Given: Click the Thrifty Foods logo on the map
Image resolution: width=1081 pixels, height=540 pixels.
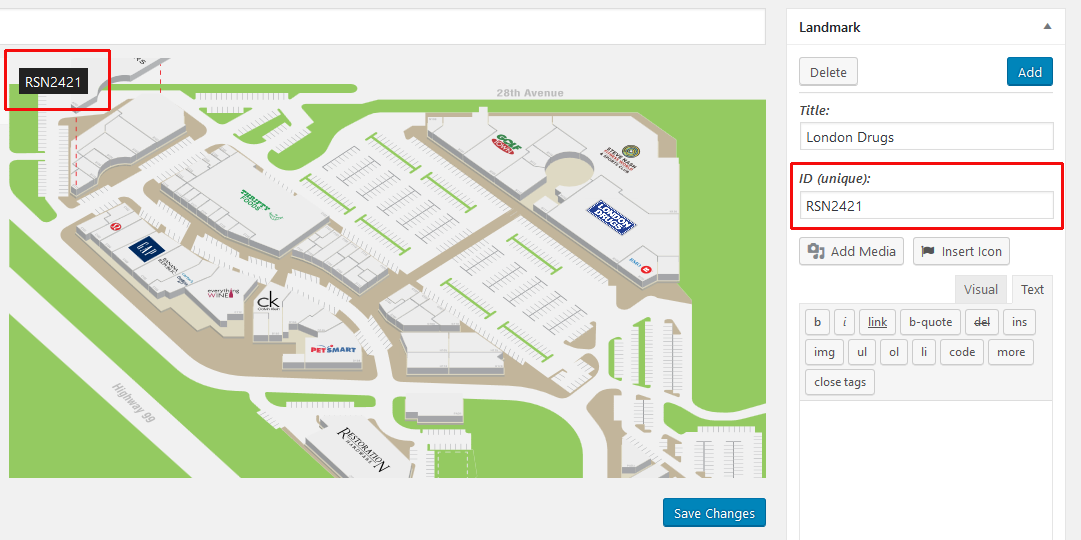Looking at the screenshot, I should pyautogui.click(x=257, y=200).
